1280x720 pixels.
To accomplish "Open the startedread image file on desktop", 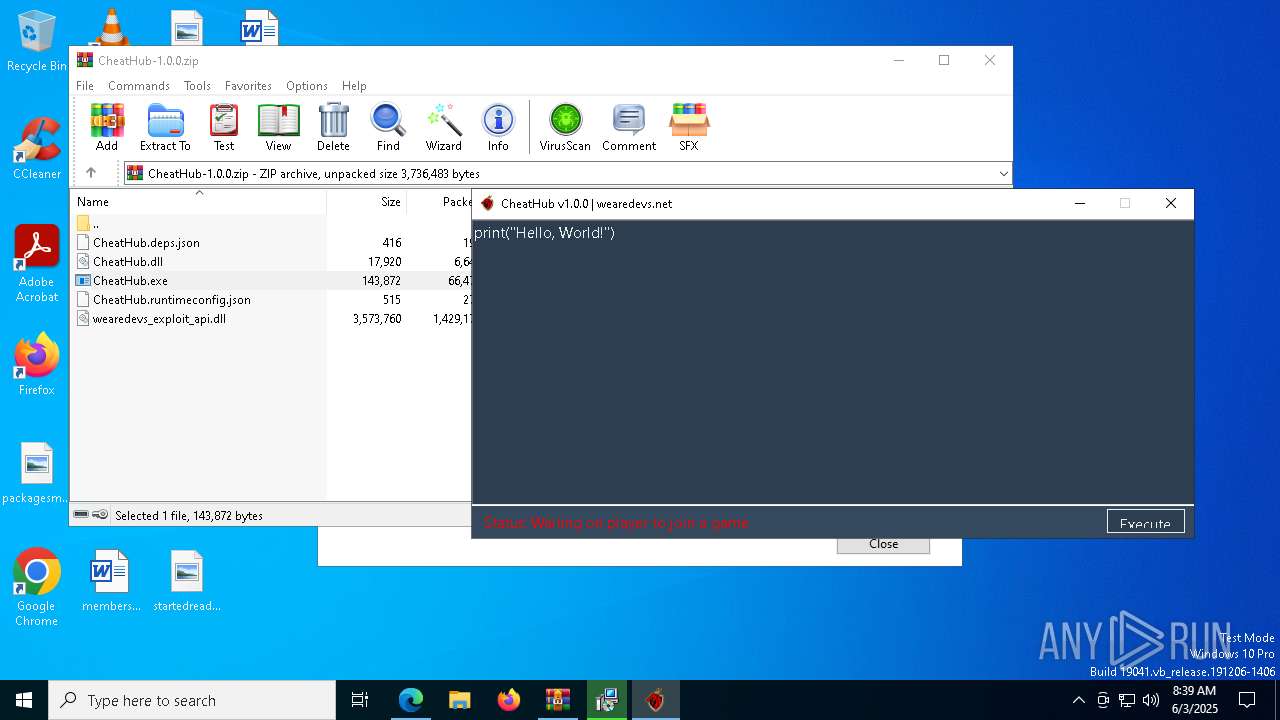I will [187, 580].
